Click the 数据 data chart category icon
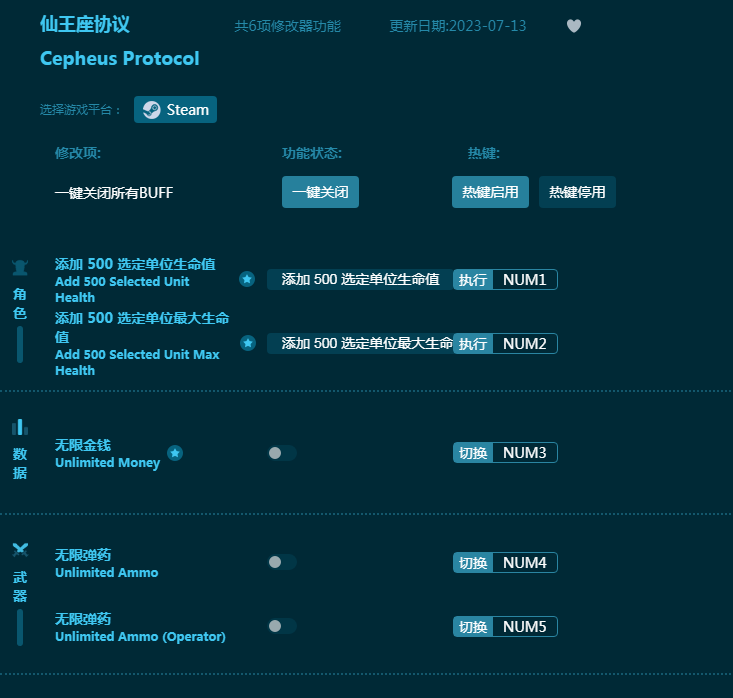This screenshot has height=698, width=733. [20, 427]
